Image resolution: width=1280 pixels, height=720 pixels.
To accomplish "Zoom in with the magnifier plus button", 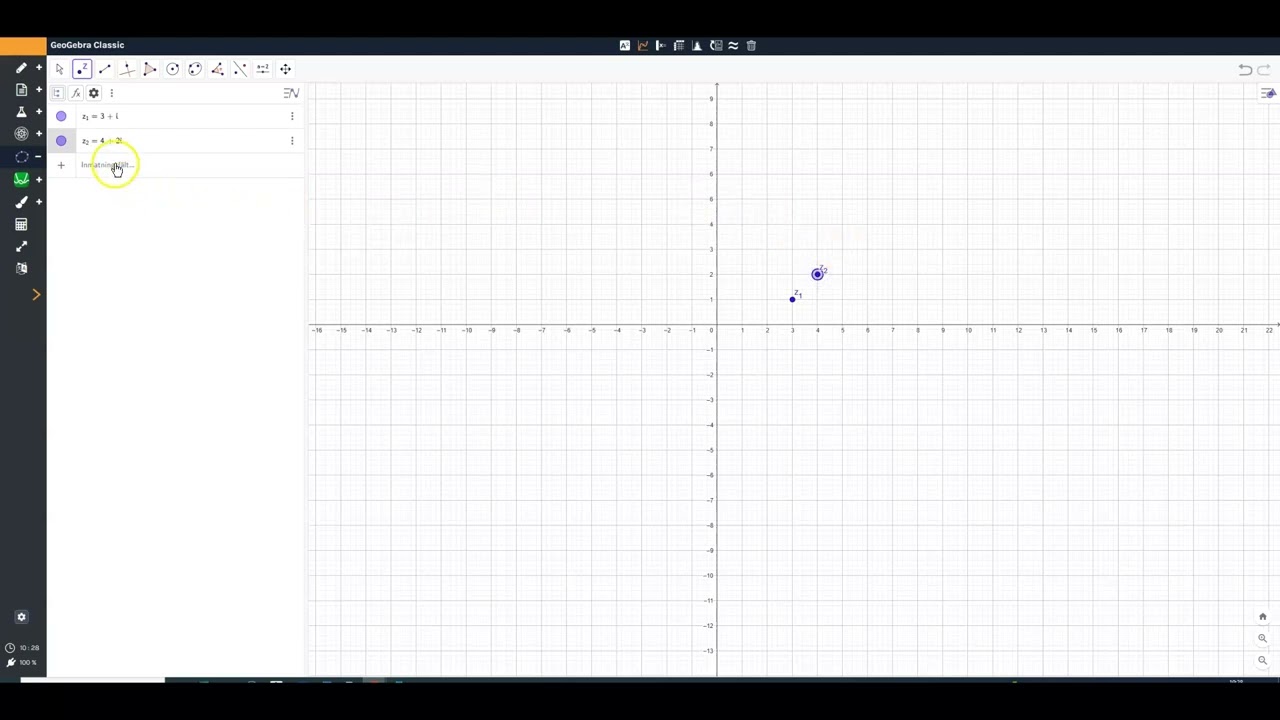I will (1262, 638).
